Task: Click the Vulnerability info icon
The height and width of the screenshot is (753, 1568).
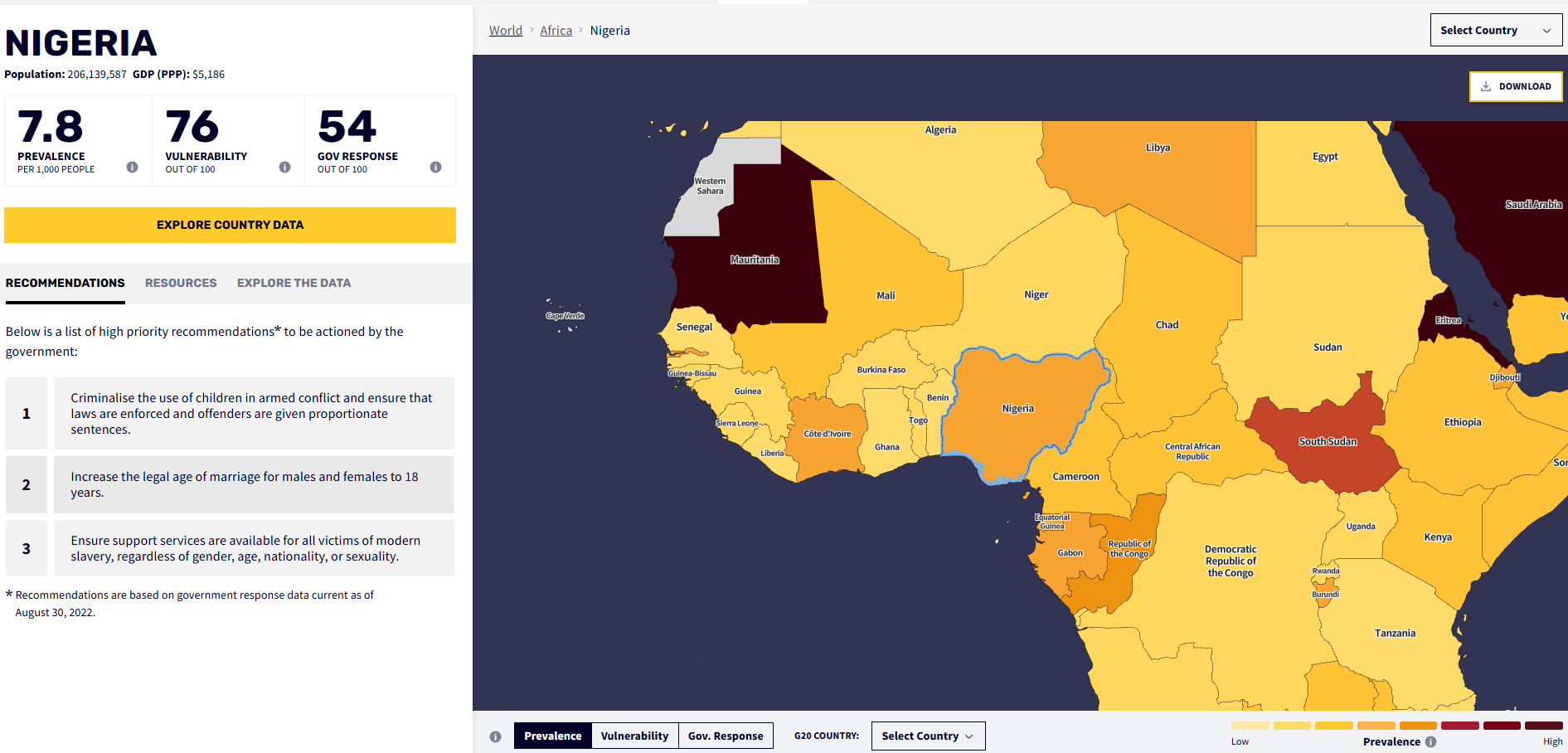Action: point(284,167)
